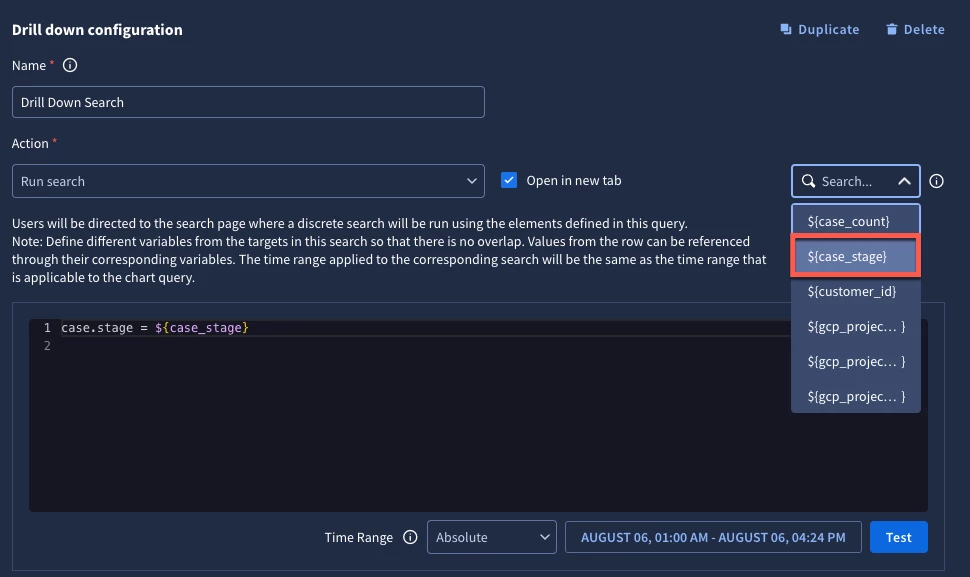The image size is (970, 577).
Task: Click the Duplicate button
Action: click(820, 30)
